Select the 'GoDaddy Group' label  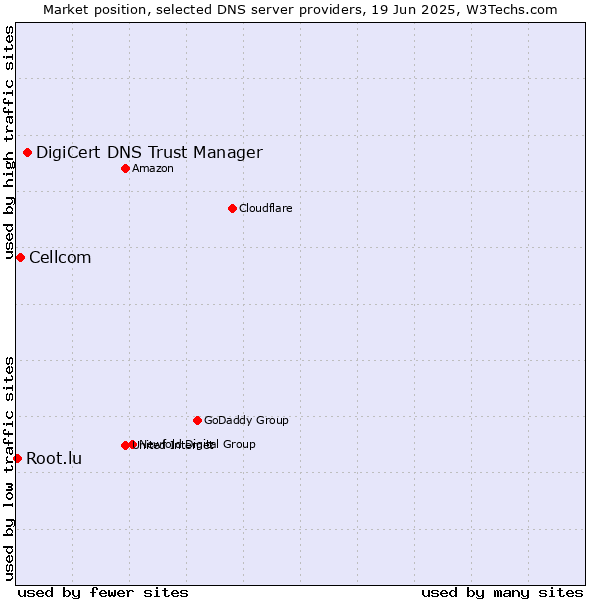click(246, 420)
